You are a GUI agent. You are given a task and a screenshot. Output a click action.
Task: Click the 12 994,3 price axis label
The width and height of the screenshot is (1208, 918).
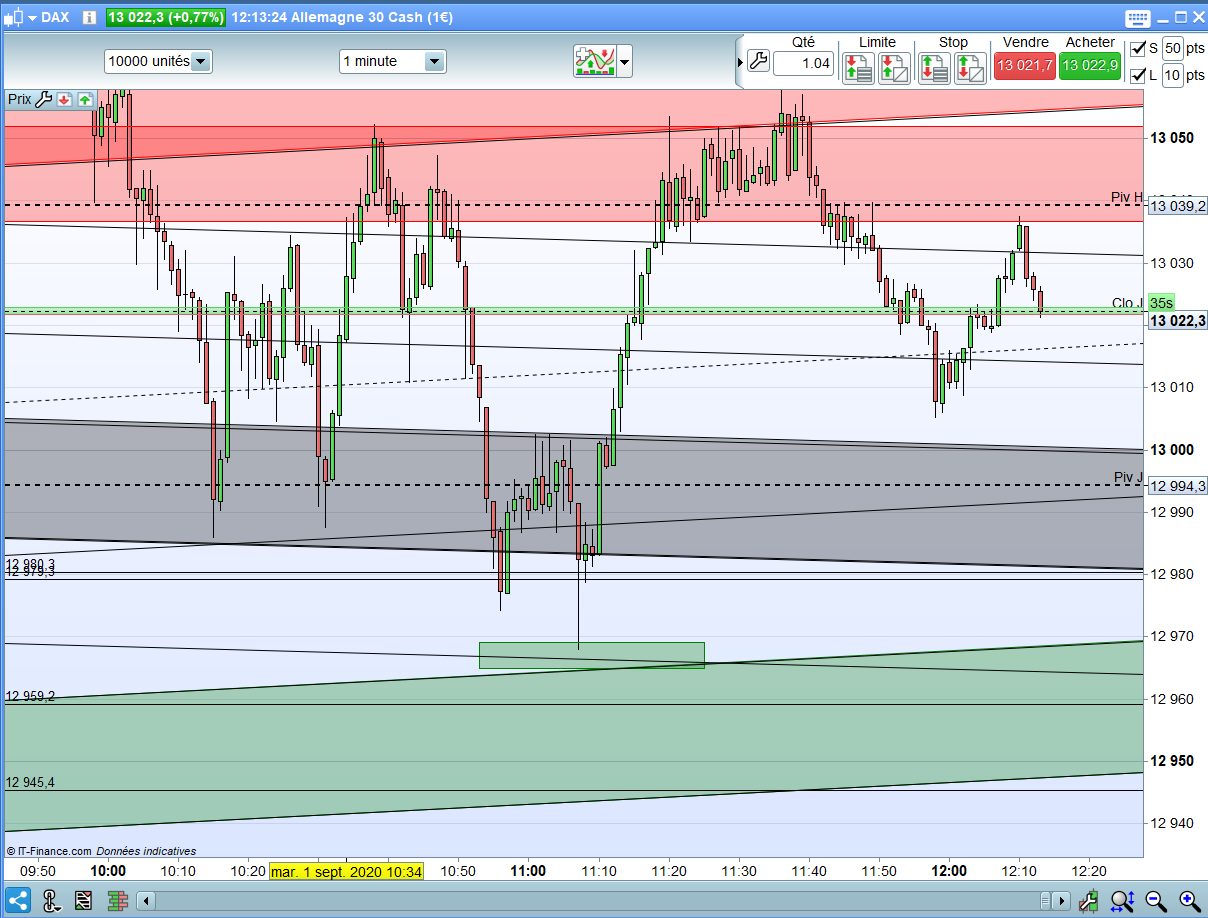point(1177,486)
